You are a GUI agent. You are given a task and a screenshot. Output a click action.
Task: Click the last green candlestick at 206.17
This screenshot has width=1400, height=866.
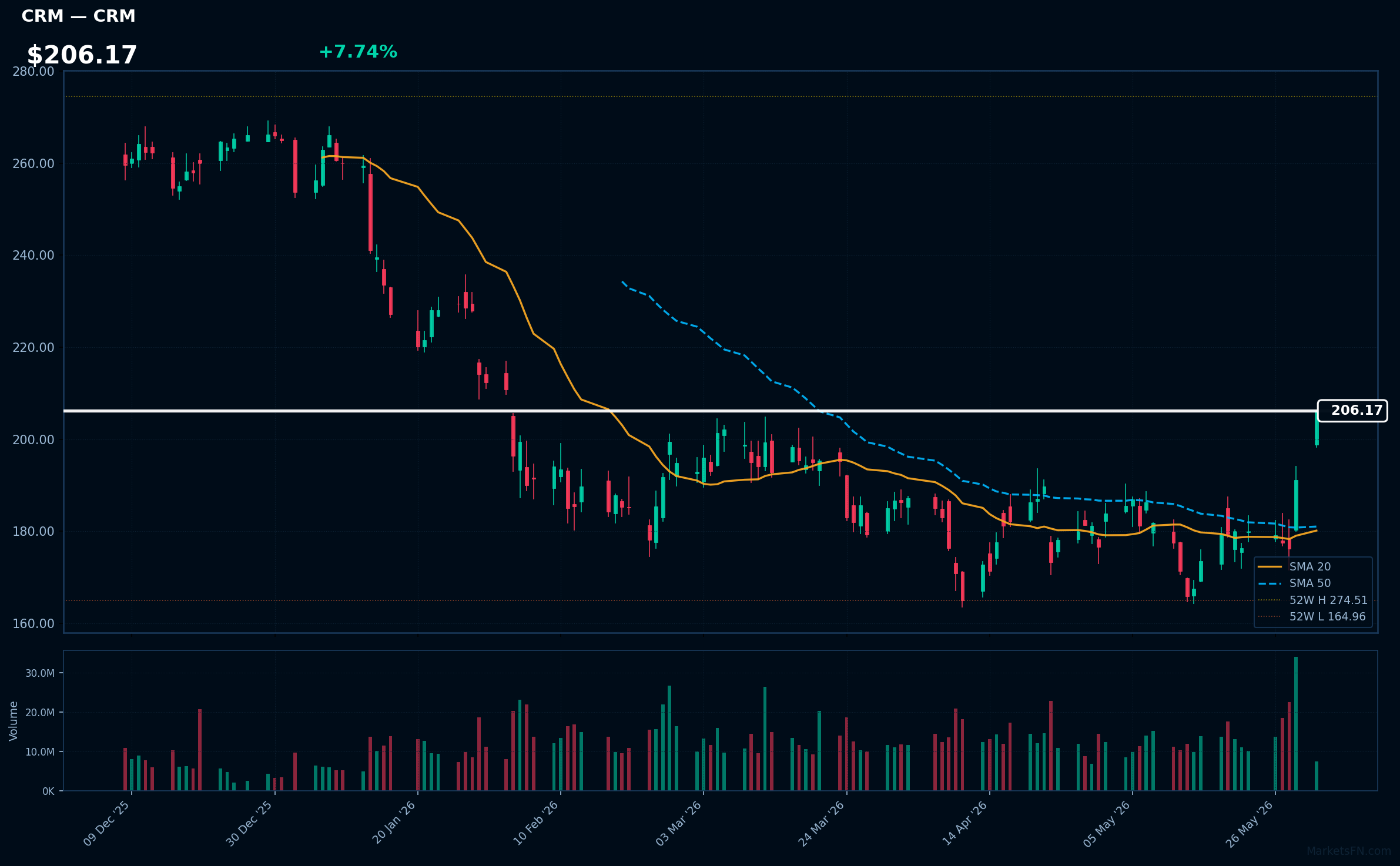point(1317,428)
